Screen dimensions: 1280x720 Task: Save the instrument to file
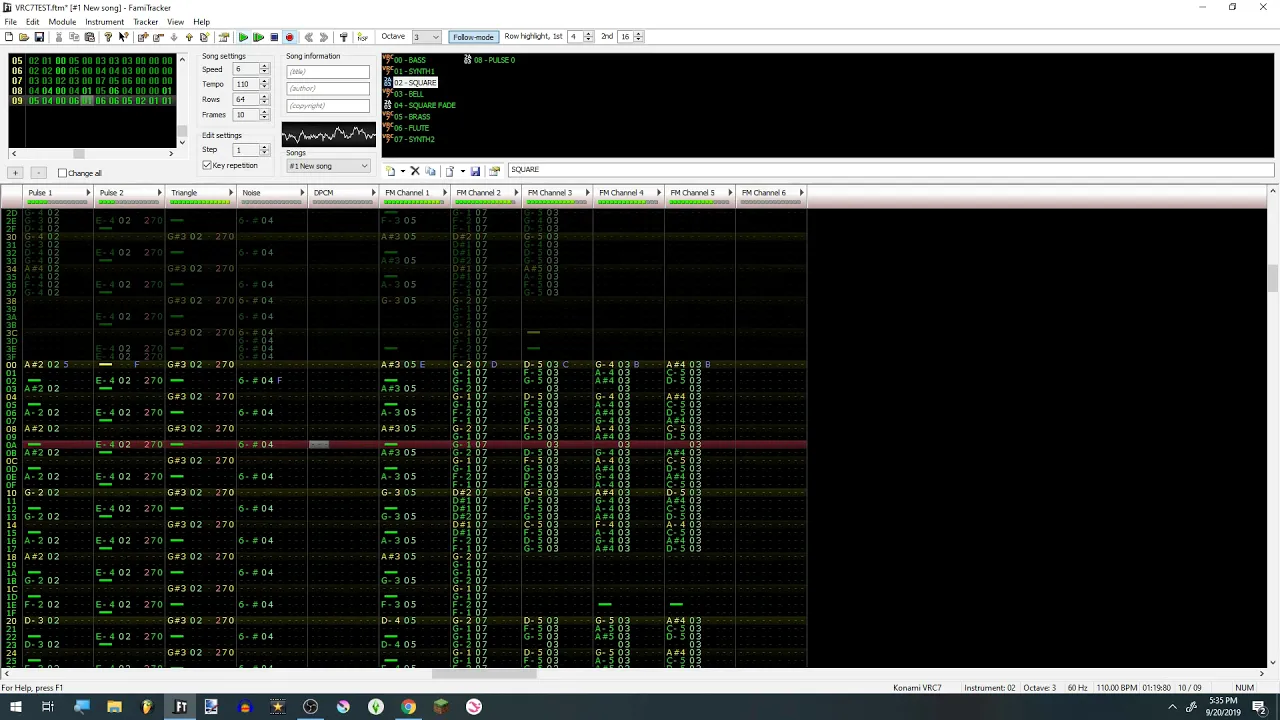click(x=475, y=171)
